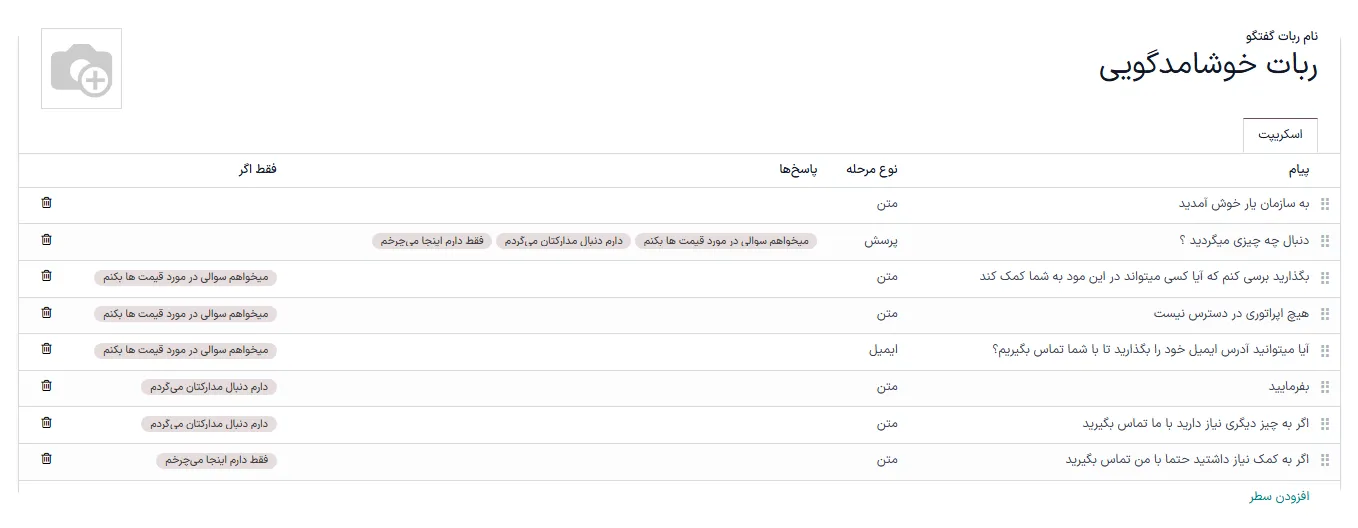Open step type 'ایمیل' cell
Screen dimensions: 1358x528
click(x=882, y=350)
